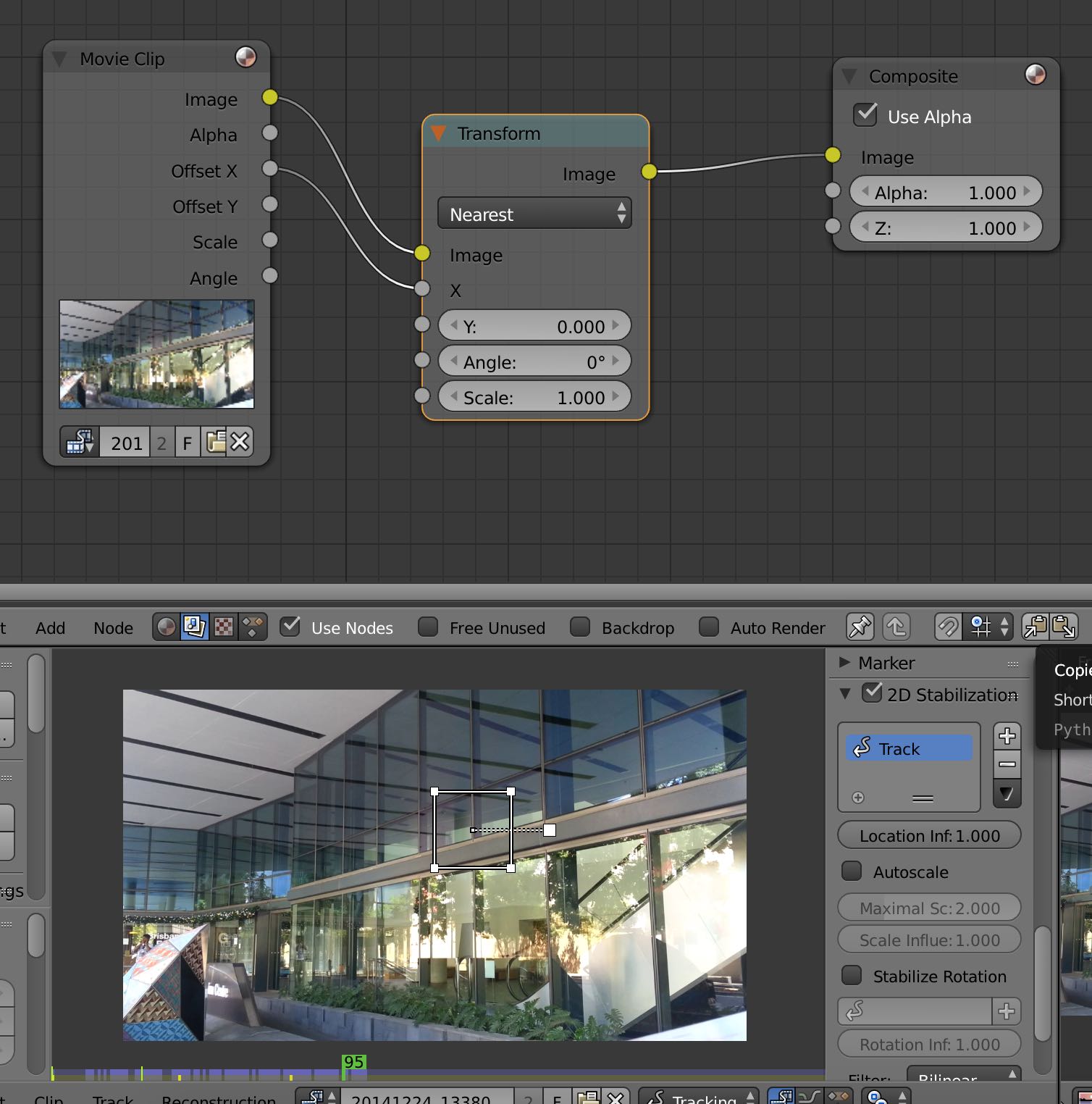Go to parent node tree

pos(896,627)
